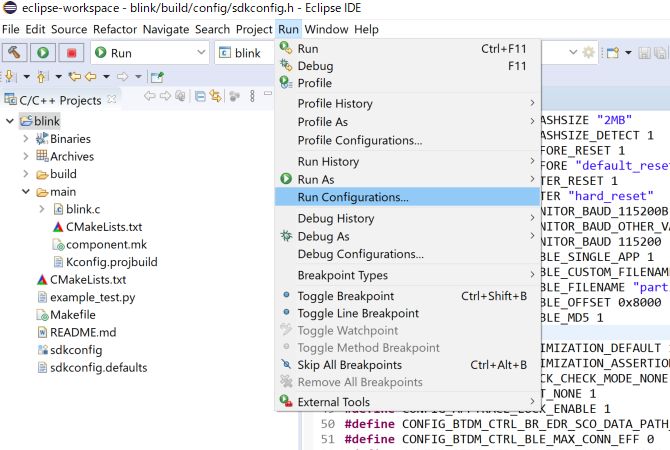Choose the Profile menu entry
The width and height of the screenshot is (670, 450).
[x=408, y=83]
